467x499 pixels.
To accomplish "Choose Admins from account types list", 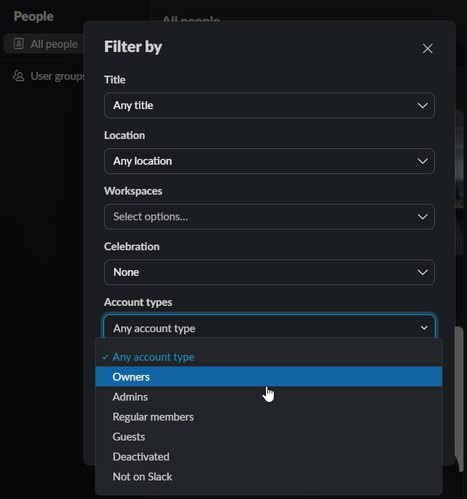I will coord(269,397).
